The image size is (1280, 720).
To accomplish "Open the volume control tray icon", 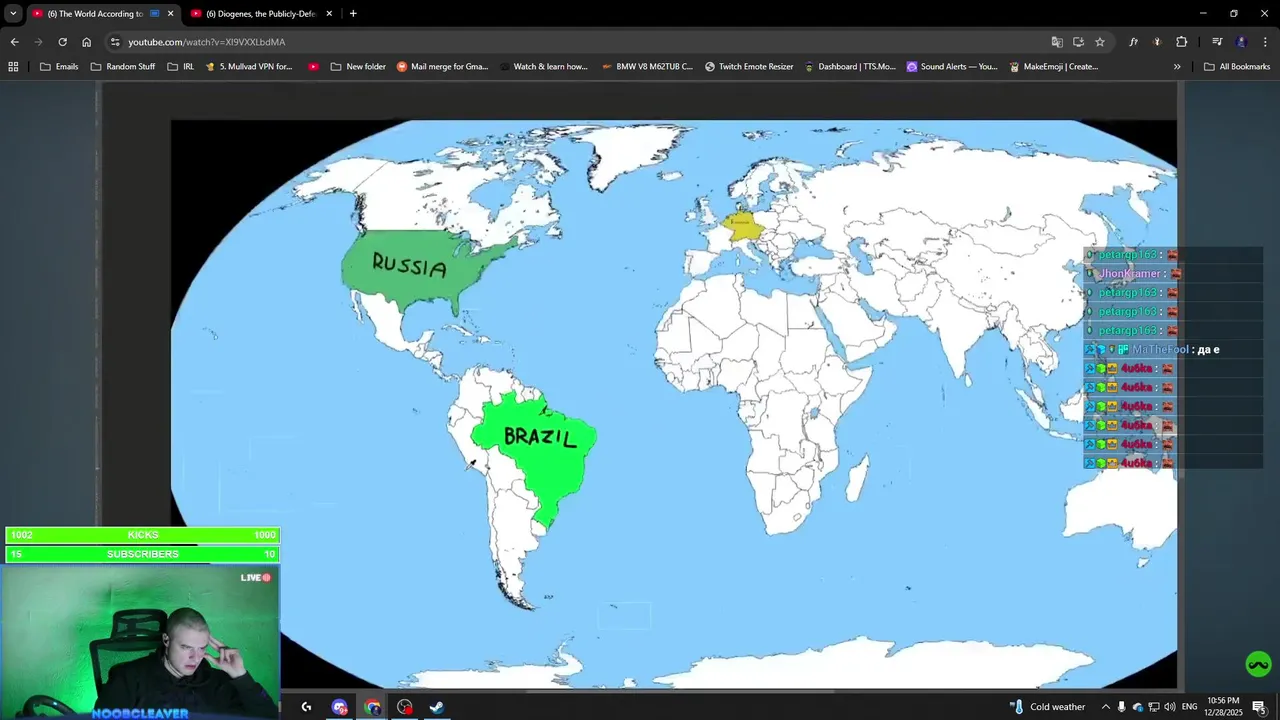I will (1169, 707).
